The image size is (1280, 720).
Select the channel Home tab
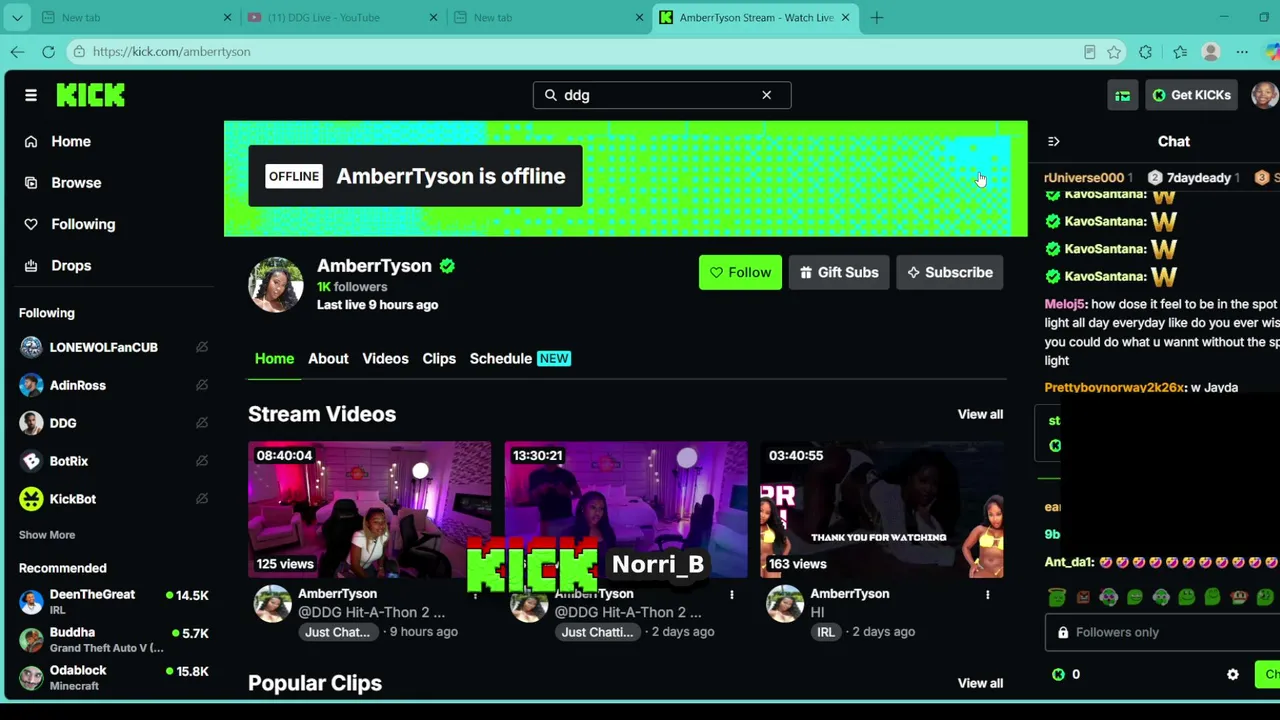click(274, 359)
